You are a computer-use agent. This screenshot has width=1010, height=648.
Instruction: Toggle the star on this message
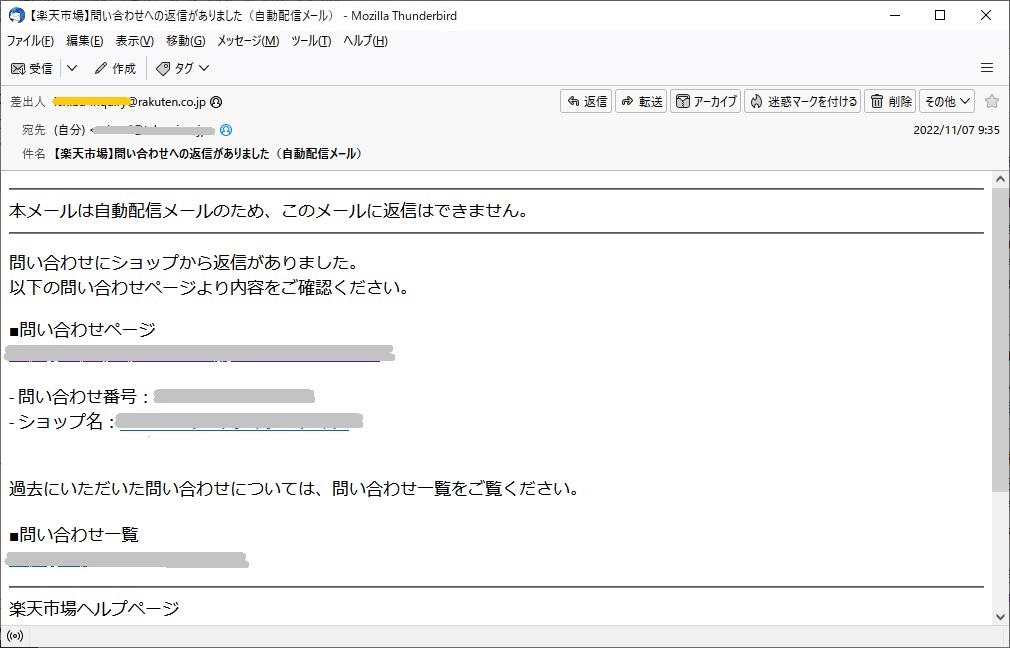point(992,101)
